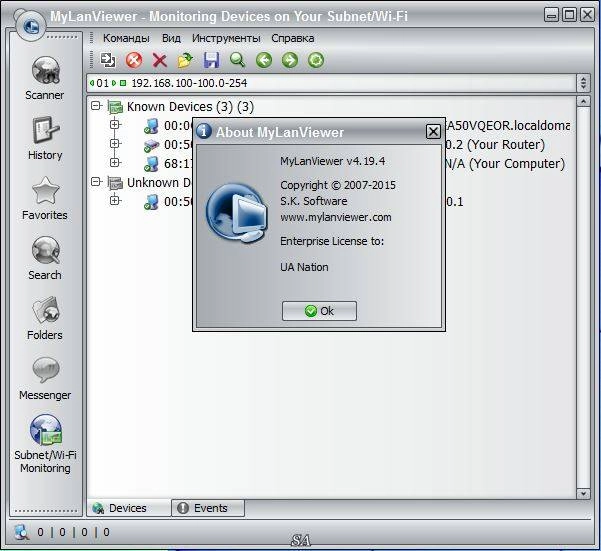Select the Known Devices (3) (3) row
The height and width of the screenshot is (551, 601).
(190, 107)
